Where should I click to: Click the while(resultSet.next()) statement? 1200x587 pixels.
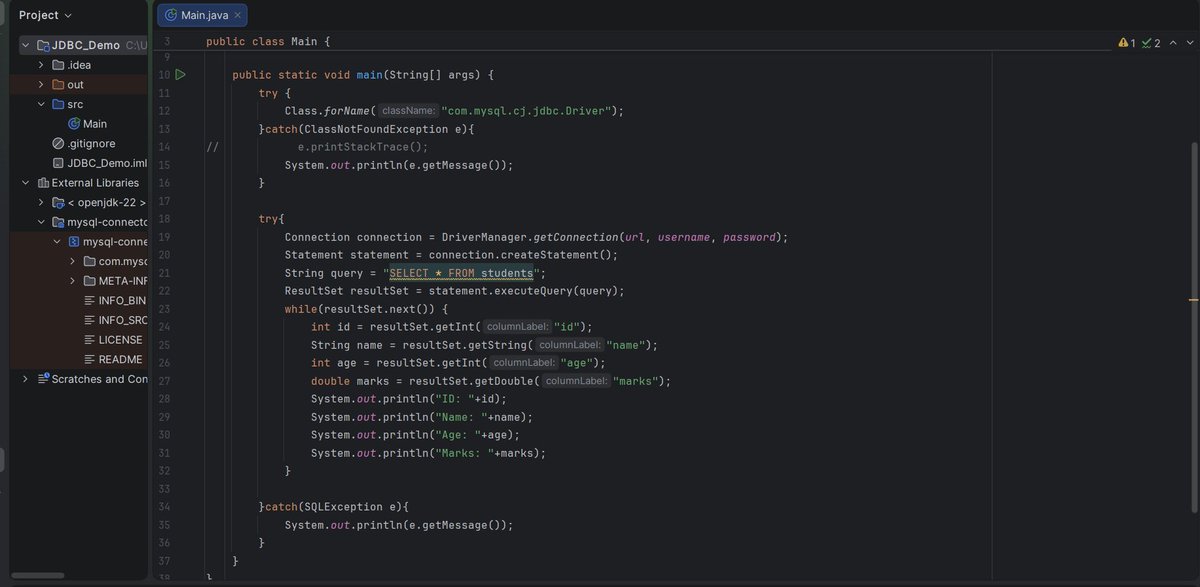[366, 309]
